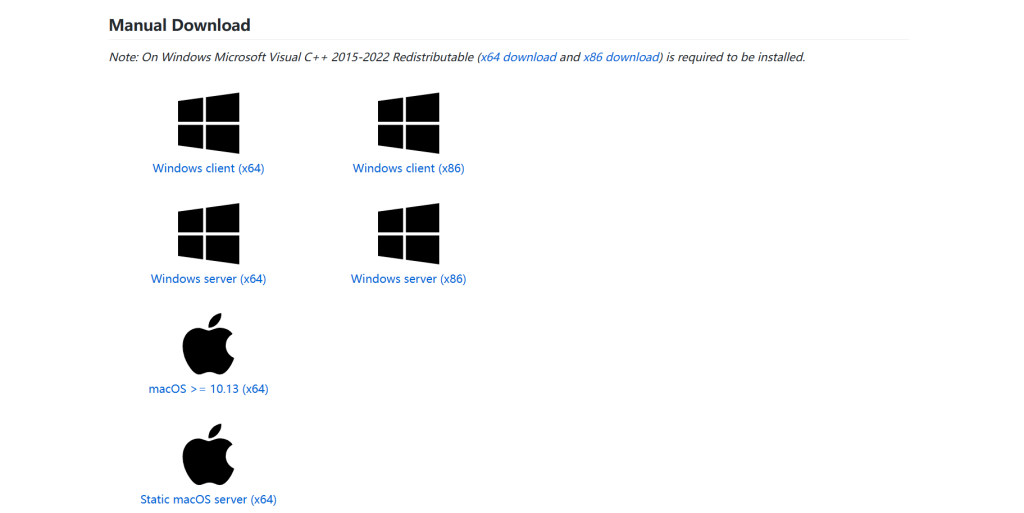
Task: Click the Manual Download heading
Action: 179,25
